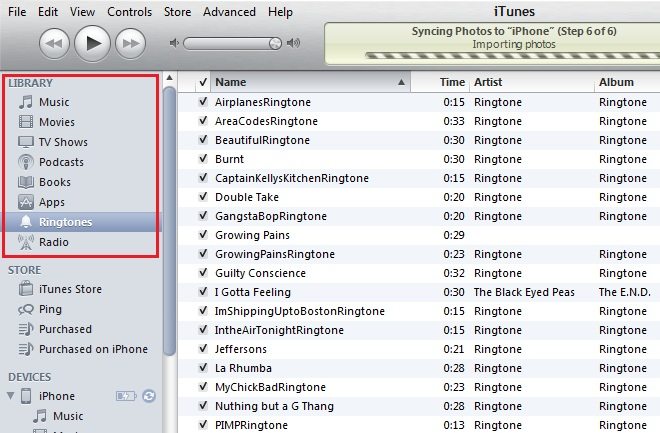
Task: Select the IntheAirTonightRingtone track
Action: pos(279,330)
